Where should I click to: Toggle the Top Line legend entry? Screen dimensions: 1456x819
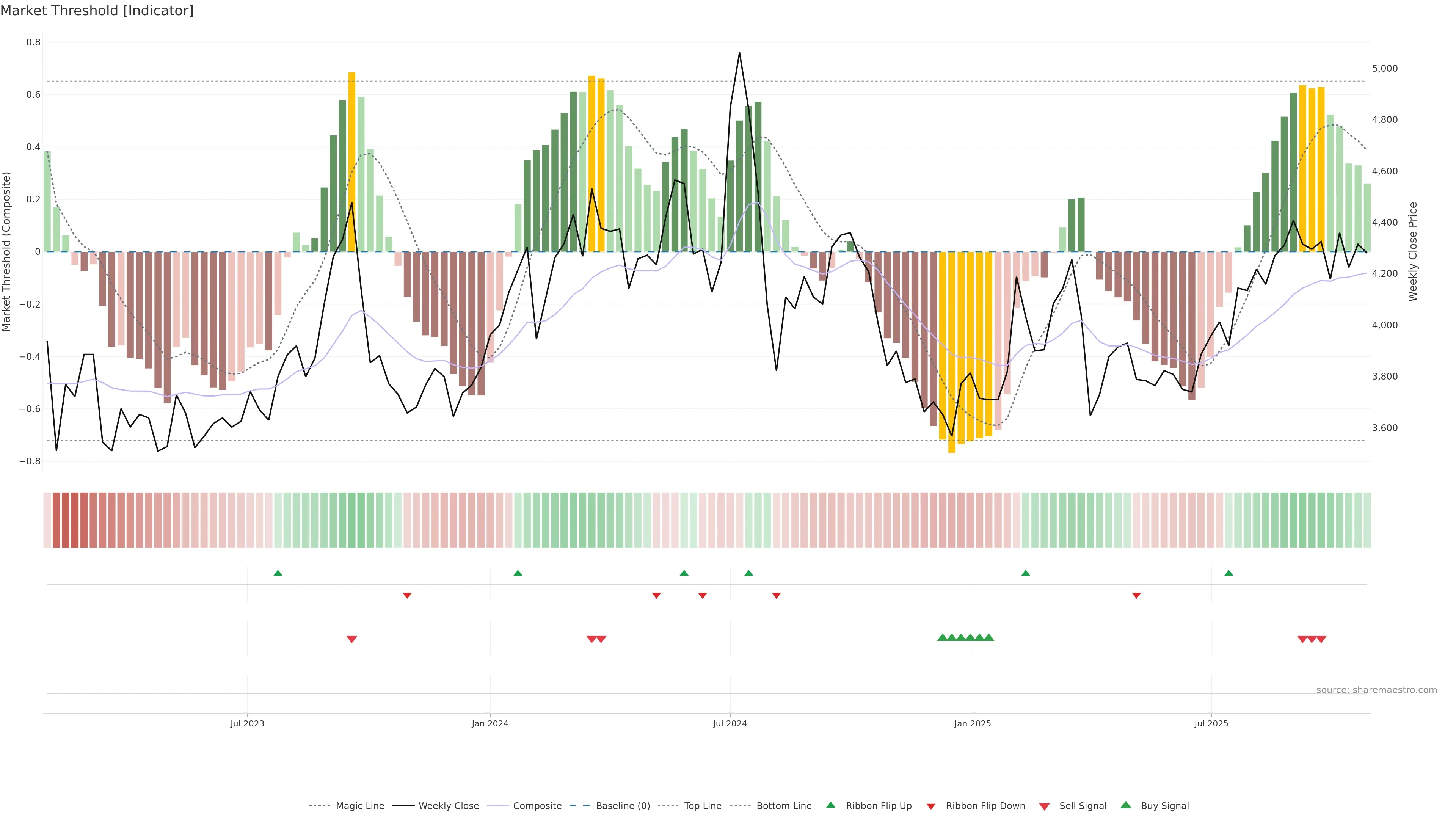coord(703,806)
